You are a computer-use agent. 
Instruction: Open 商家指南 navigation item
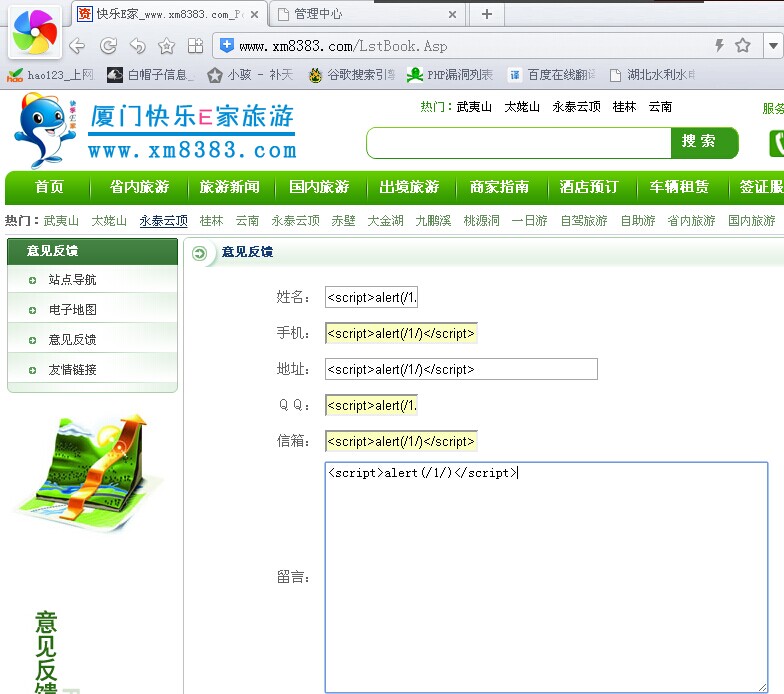[499, 187]
